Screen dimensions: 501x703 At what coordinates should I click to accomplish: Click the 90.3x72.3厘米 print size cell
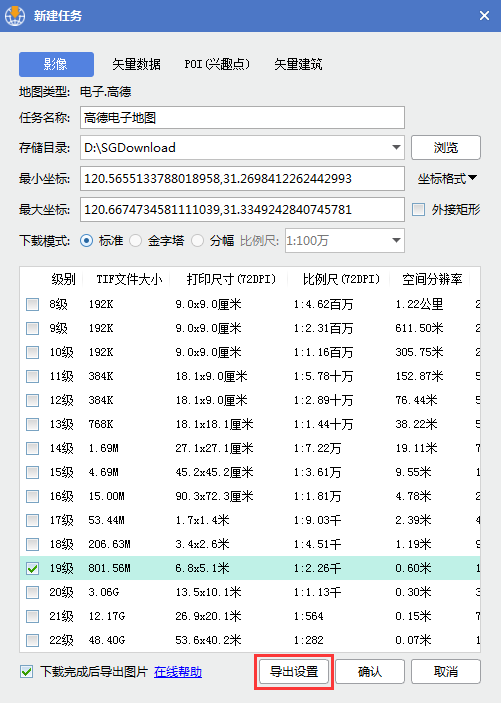point(214,496)
